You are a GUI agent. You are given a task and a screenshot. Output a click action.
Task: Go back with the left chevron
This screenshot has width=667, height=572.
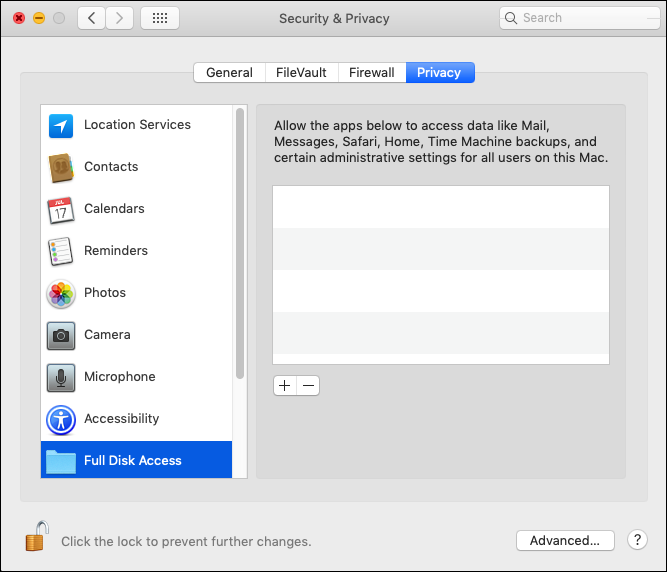[91, 18]
